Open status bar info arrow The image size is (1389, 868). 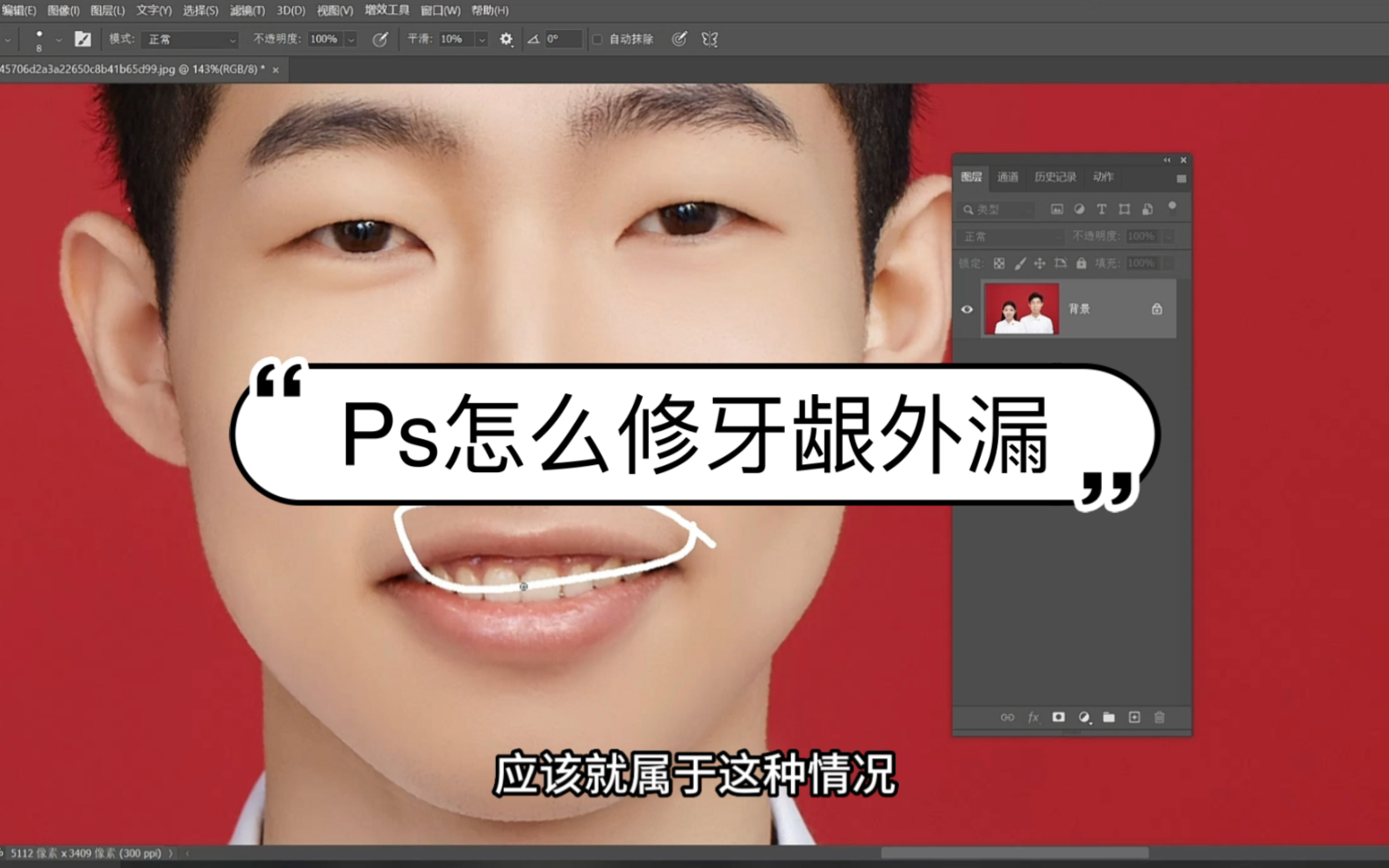click(171, 853)
